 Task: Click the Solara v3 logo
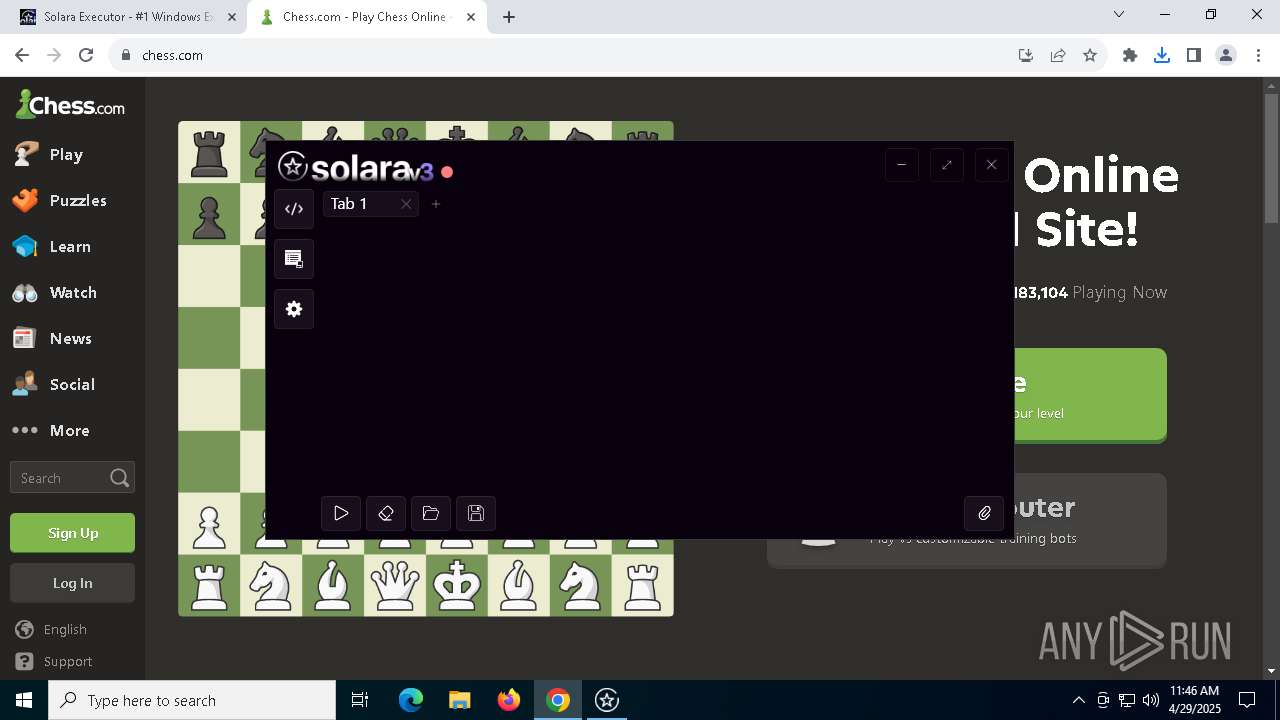click(356, 167)
